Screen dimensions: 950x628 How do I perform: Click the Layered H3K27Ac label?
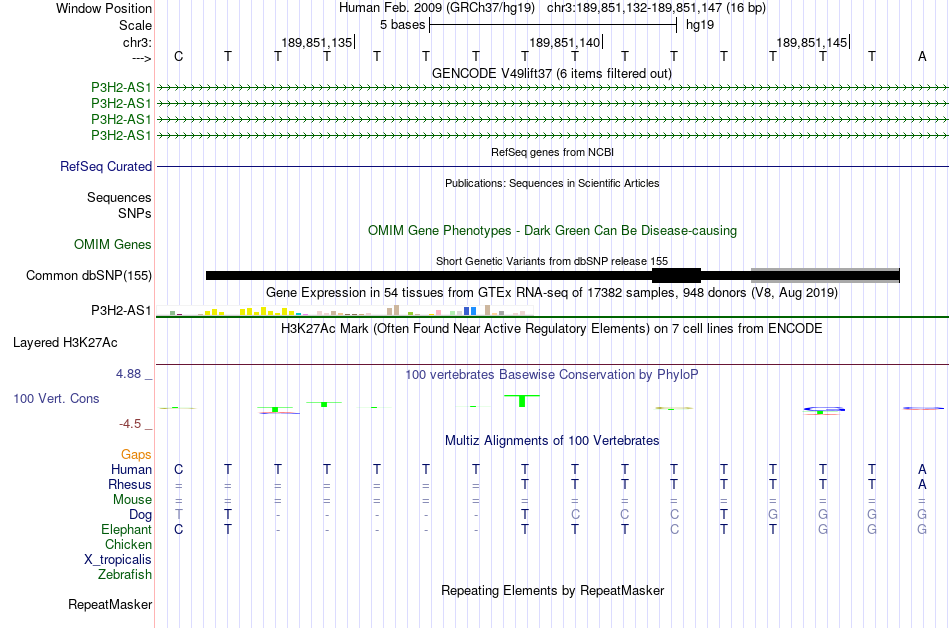coord(65,343)
